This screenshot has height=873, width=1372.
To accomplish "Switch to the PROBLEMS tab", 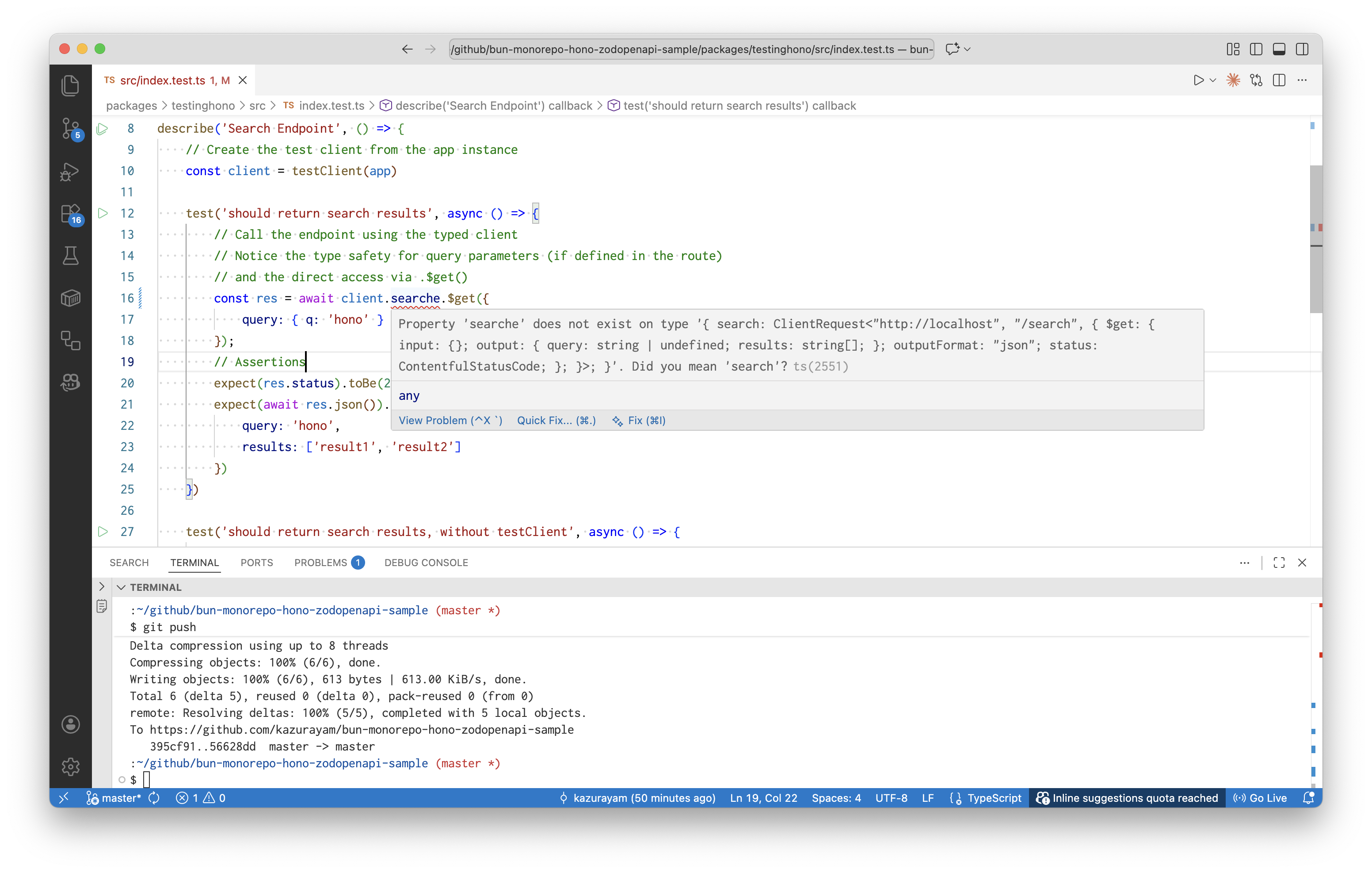I will [321, 562].
